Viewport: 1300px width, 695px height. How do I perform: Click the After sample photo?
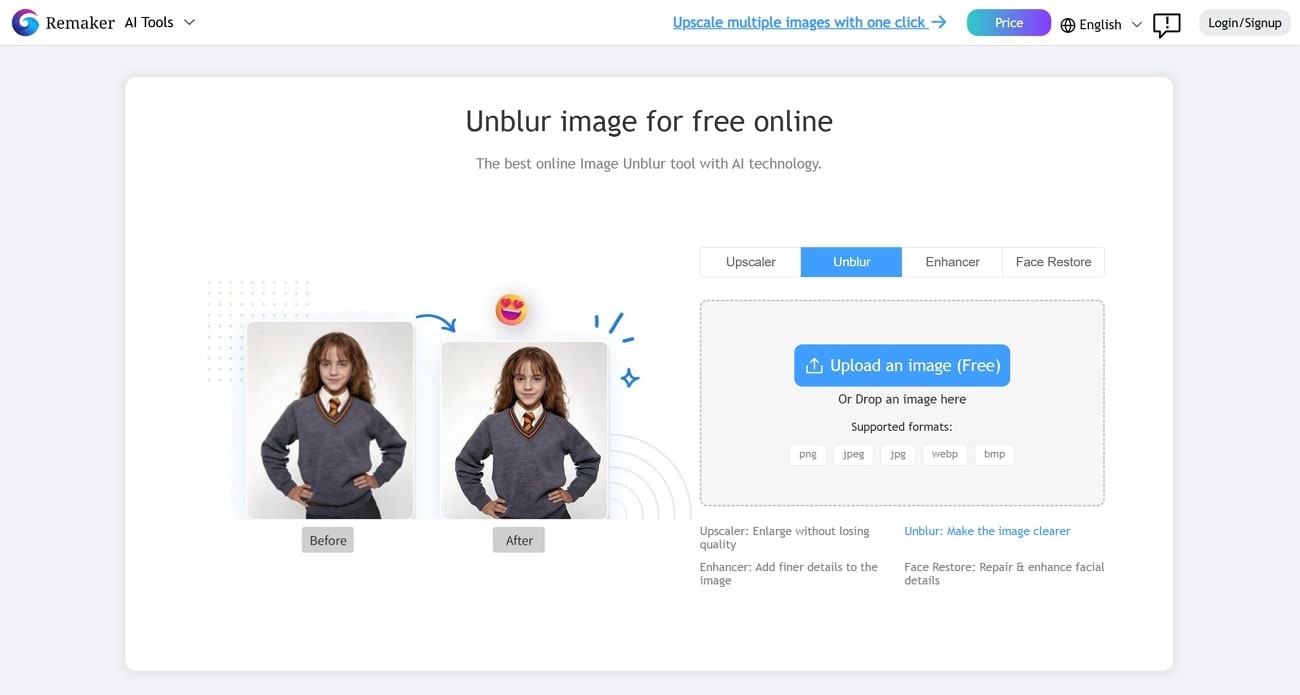(x=524, y=430)
